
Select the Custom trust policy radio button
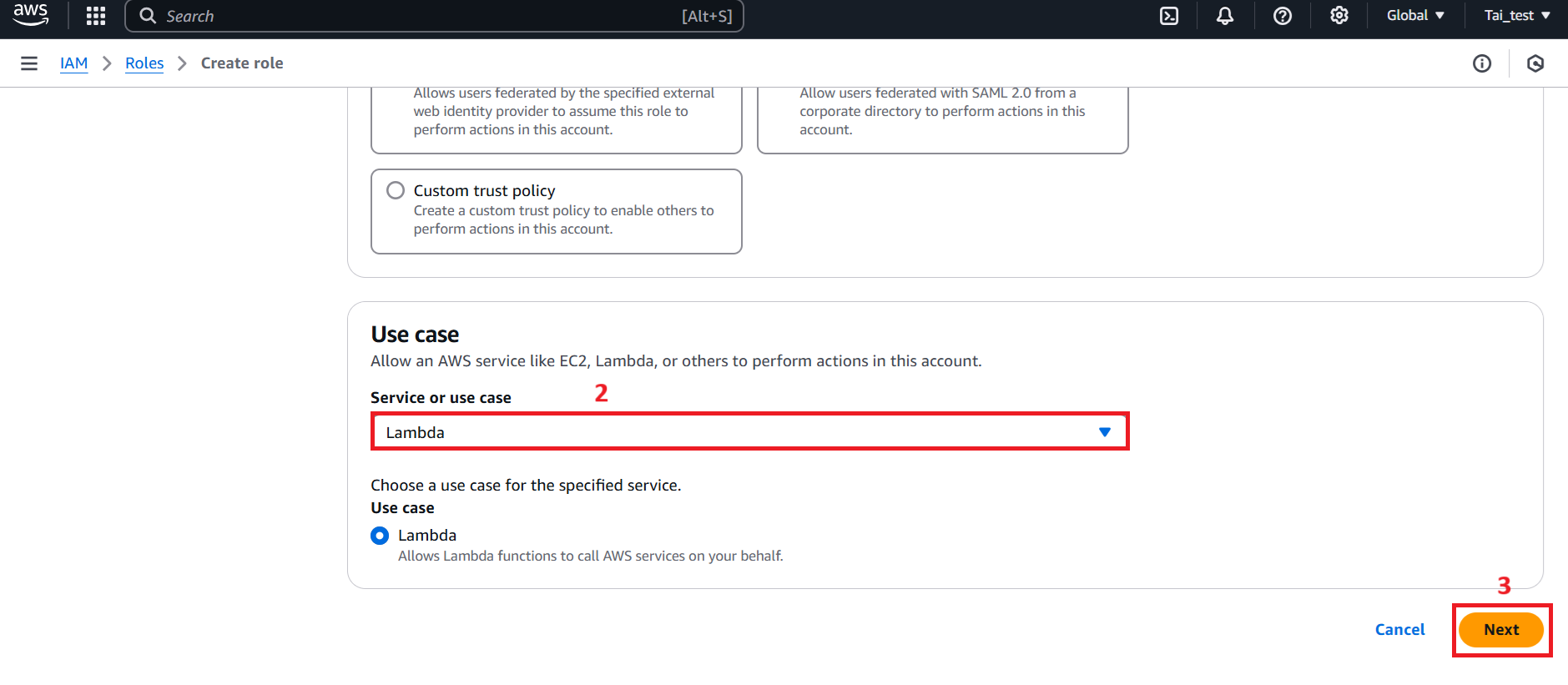click(396, 190)
